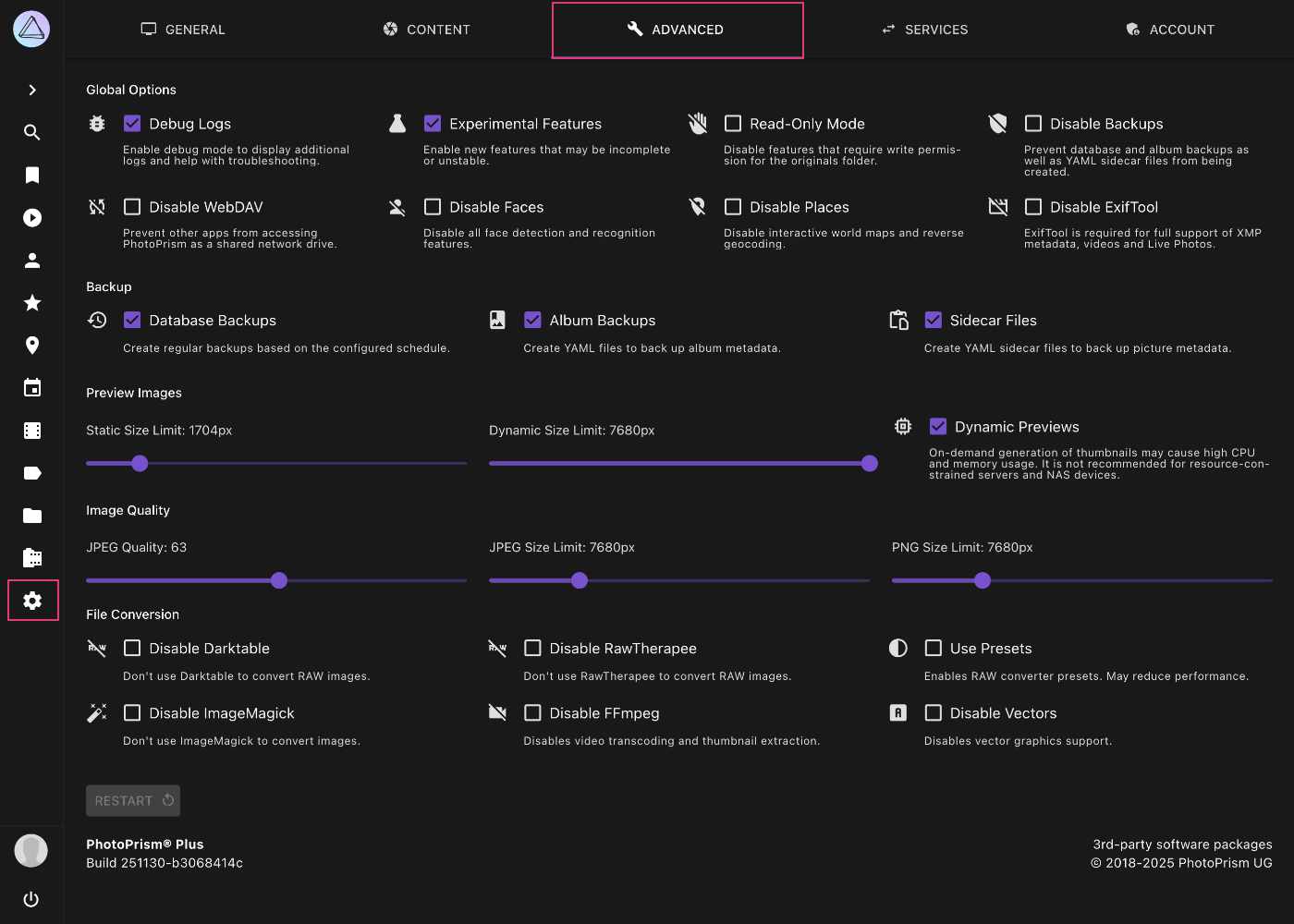This screenshot has width=1294, height=924.
Task: Click the Restart button
Action: tap(133, 801)
